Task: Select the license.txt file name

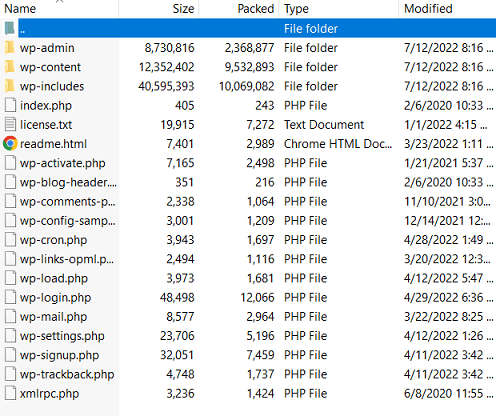Action: coord(46,125)
